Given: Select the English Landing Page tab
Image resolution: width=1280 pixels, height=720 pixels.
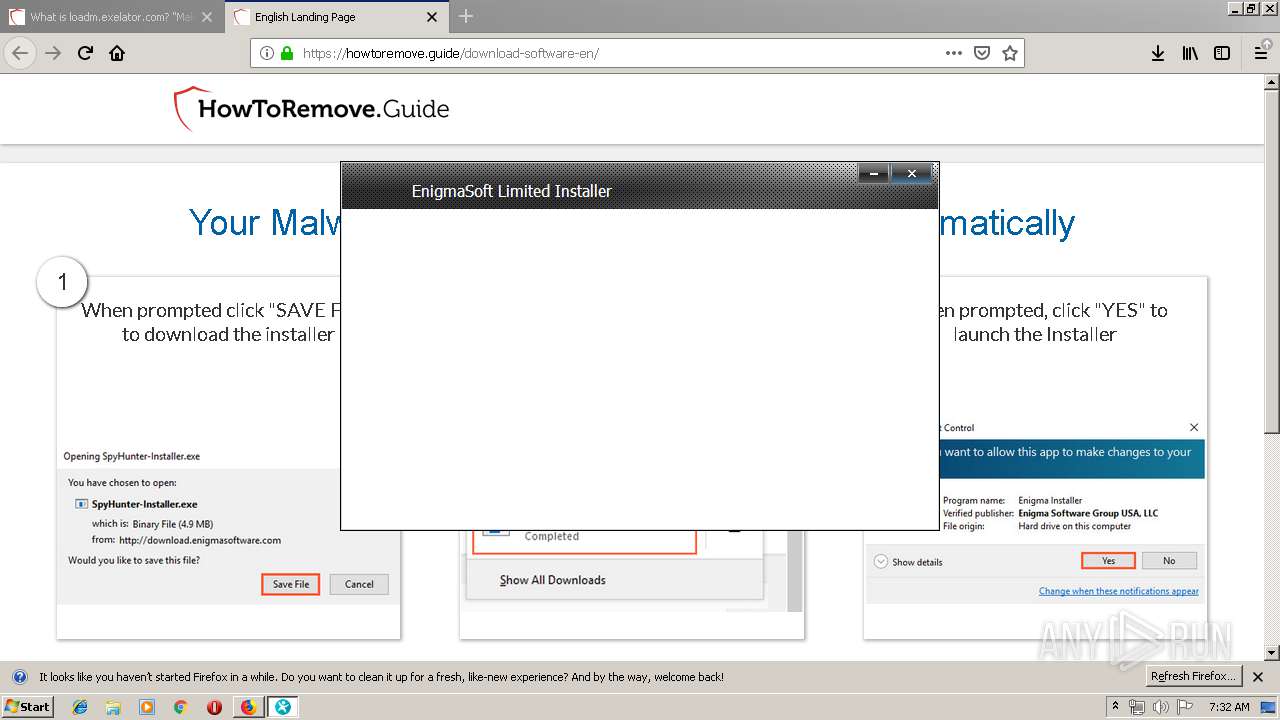Looking at the screenshot, I should click(335, 17).
